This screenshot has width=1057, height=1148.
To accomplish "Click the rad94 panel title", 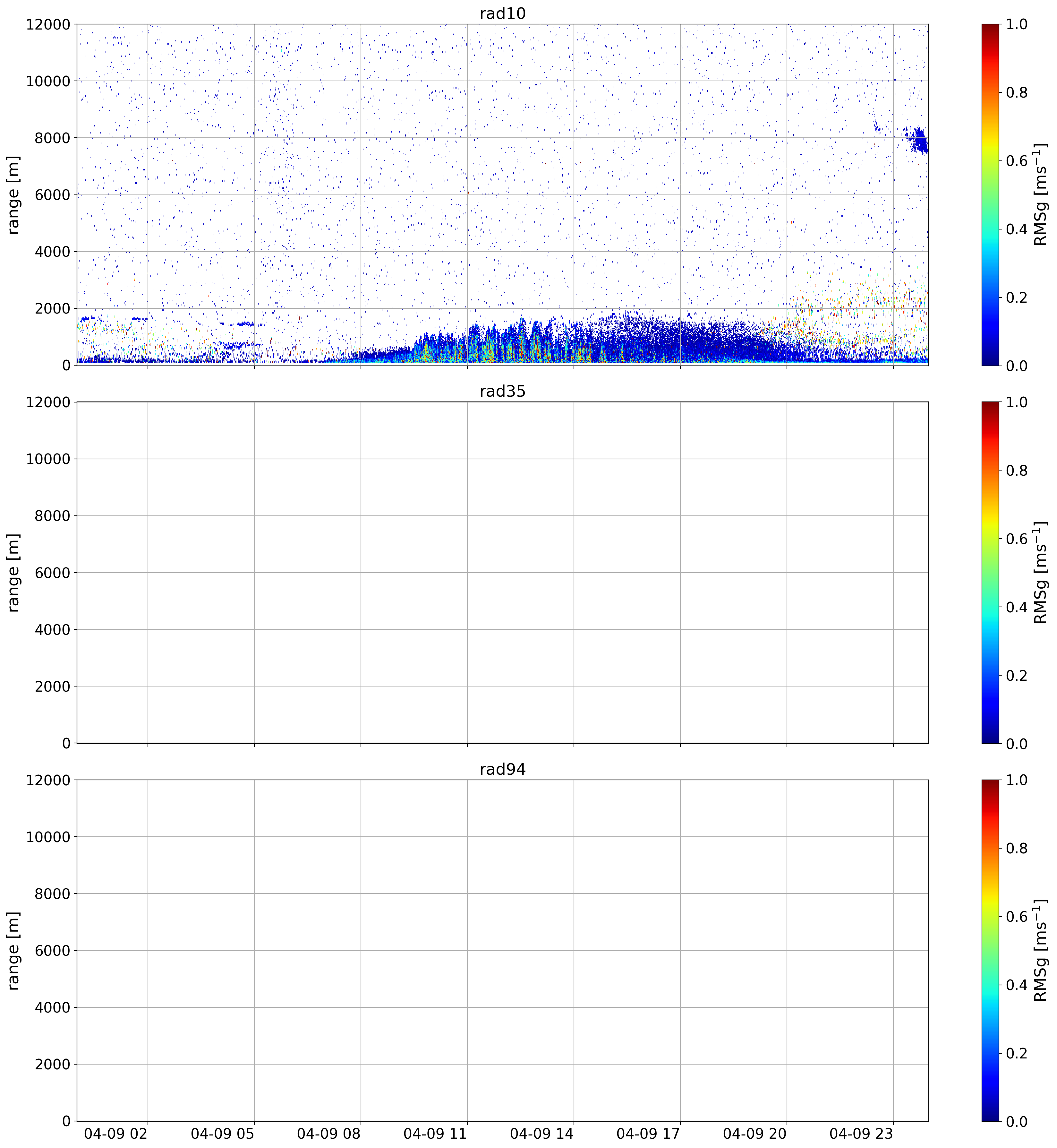I will (x=502, y=769).
